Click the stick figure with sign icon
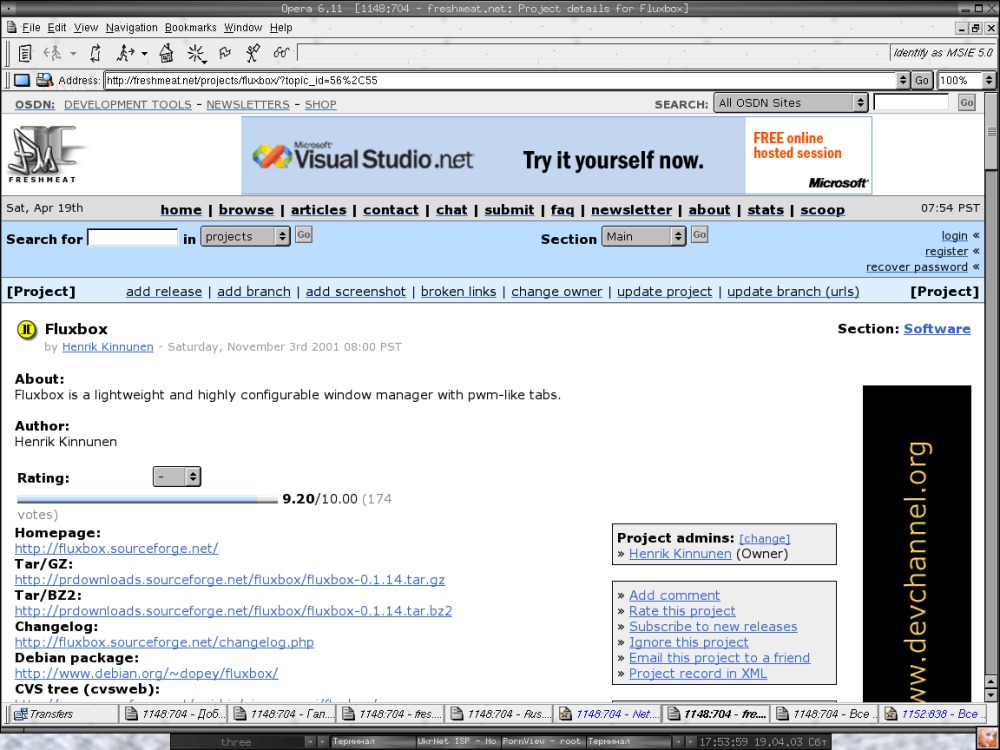The height and width of the screenshot is (750, 1000). coord(253,53)
